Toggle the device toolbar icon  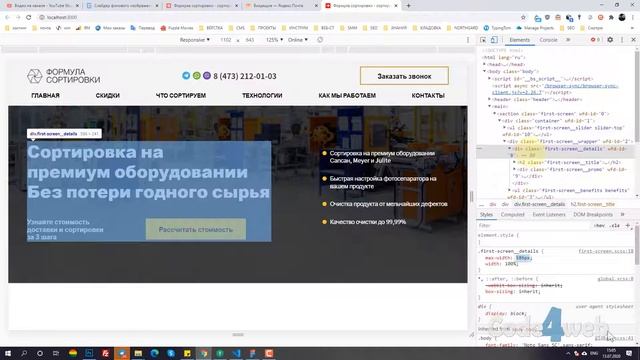tap(494, 40)
